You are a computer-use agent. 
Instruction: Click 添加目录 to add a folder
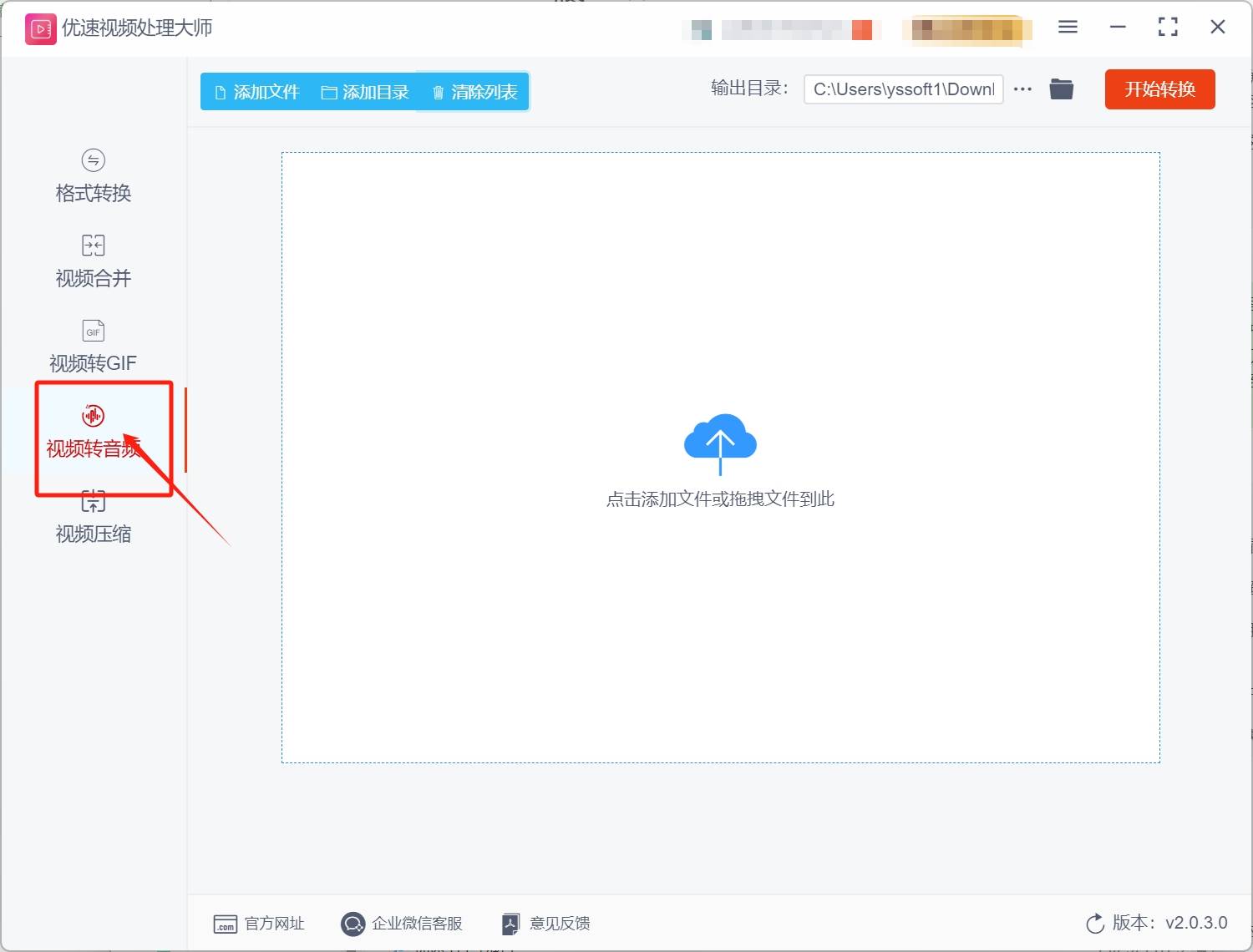(365, 92)
